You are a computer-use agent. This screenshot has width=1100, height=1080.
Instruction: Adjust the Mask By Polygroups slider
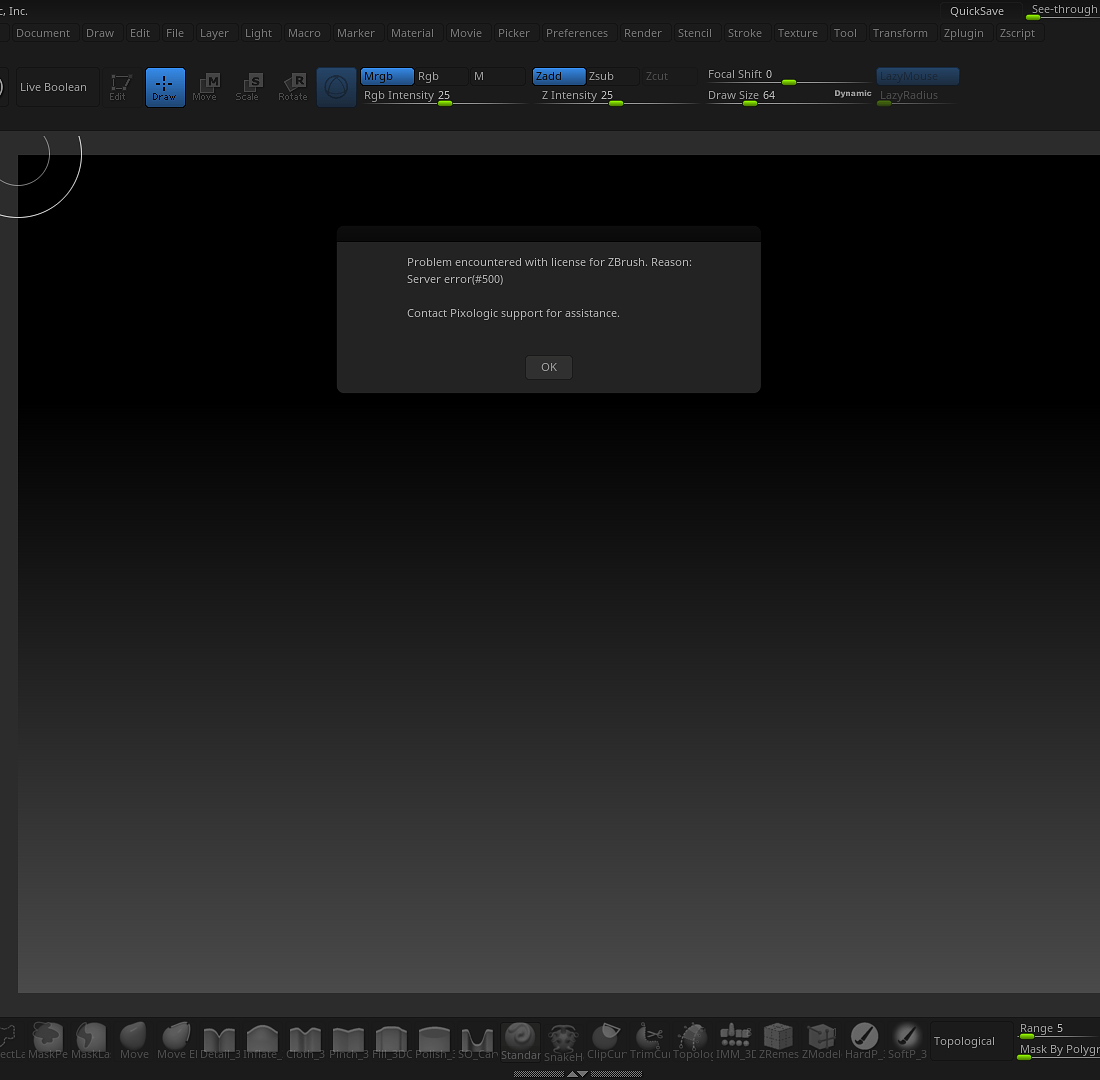[1058, 1051]
